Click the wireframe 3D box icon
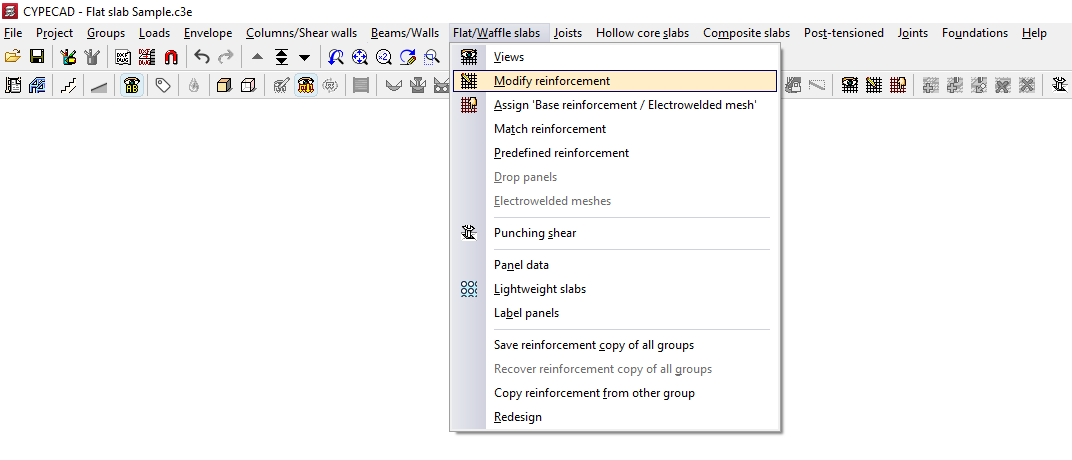 click(249, 85)
